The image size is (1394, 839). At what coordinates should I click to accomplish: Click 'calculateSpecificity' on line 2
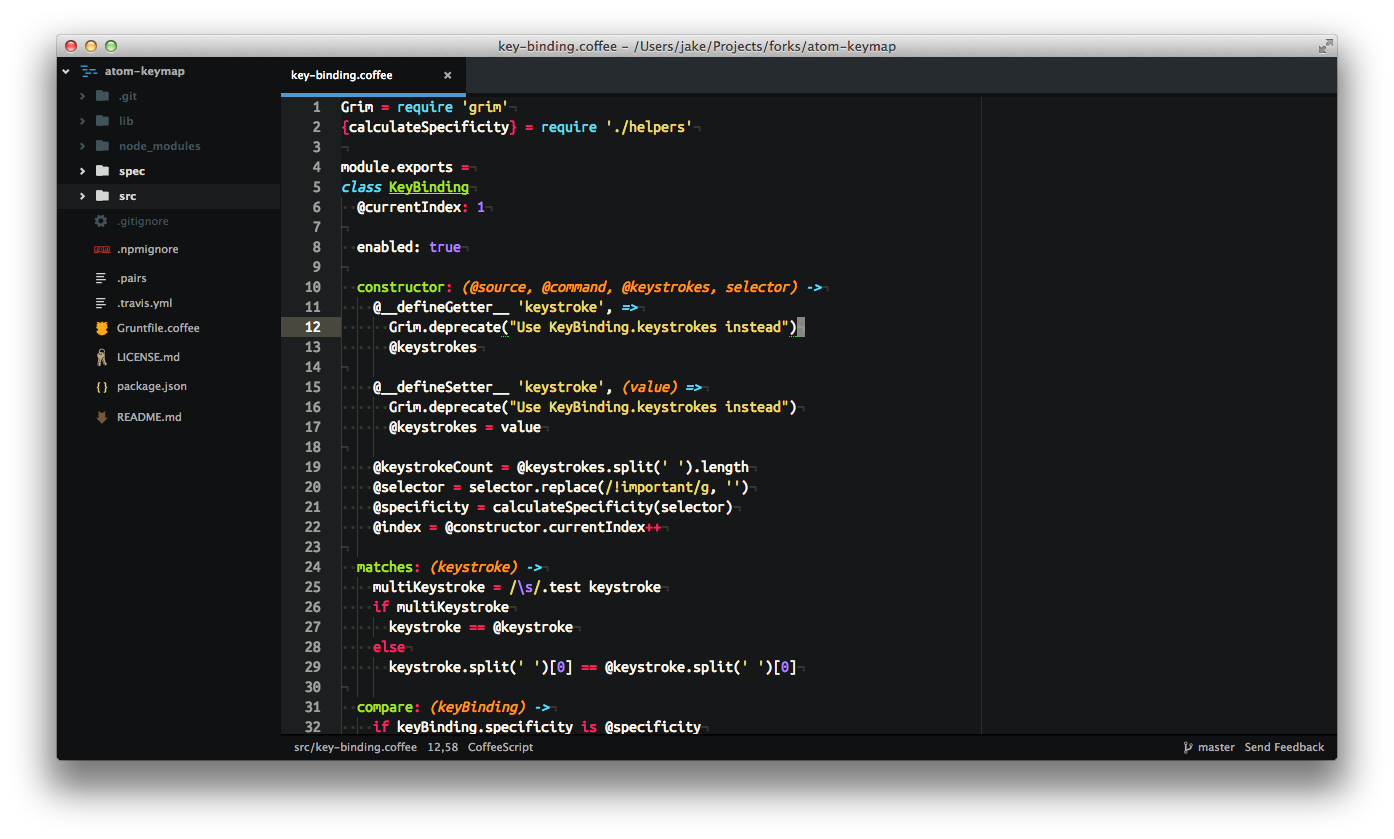(429, 127)
